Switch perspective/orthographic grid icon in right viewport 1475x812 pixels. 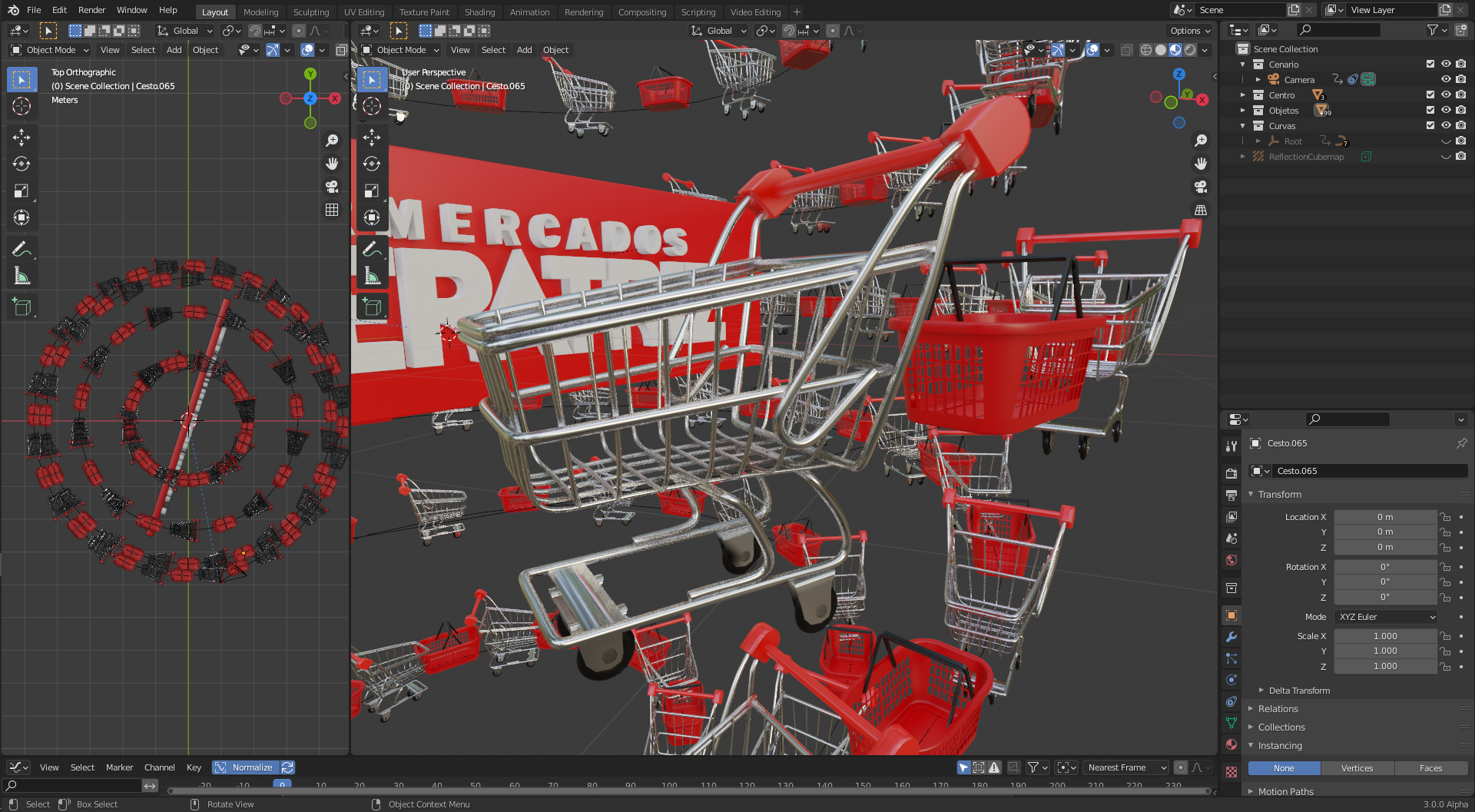click(1201, 210)
